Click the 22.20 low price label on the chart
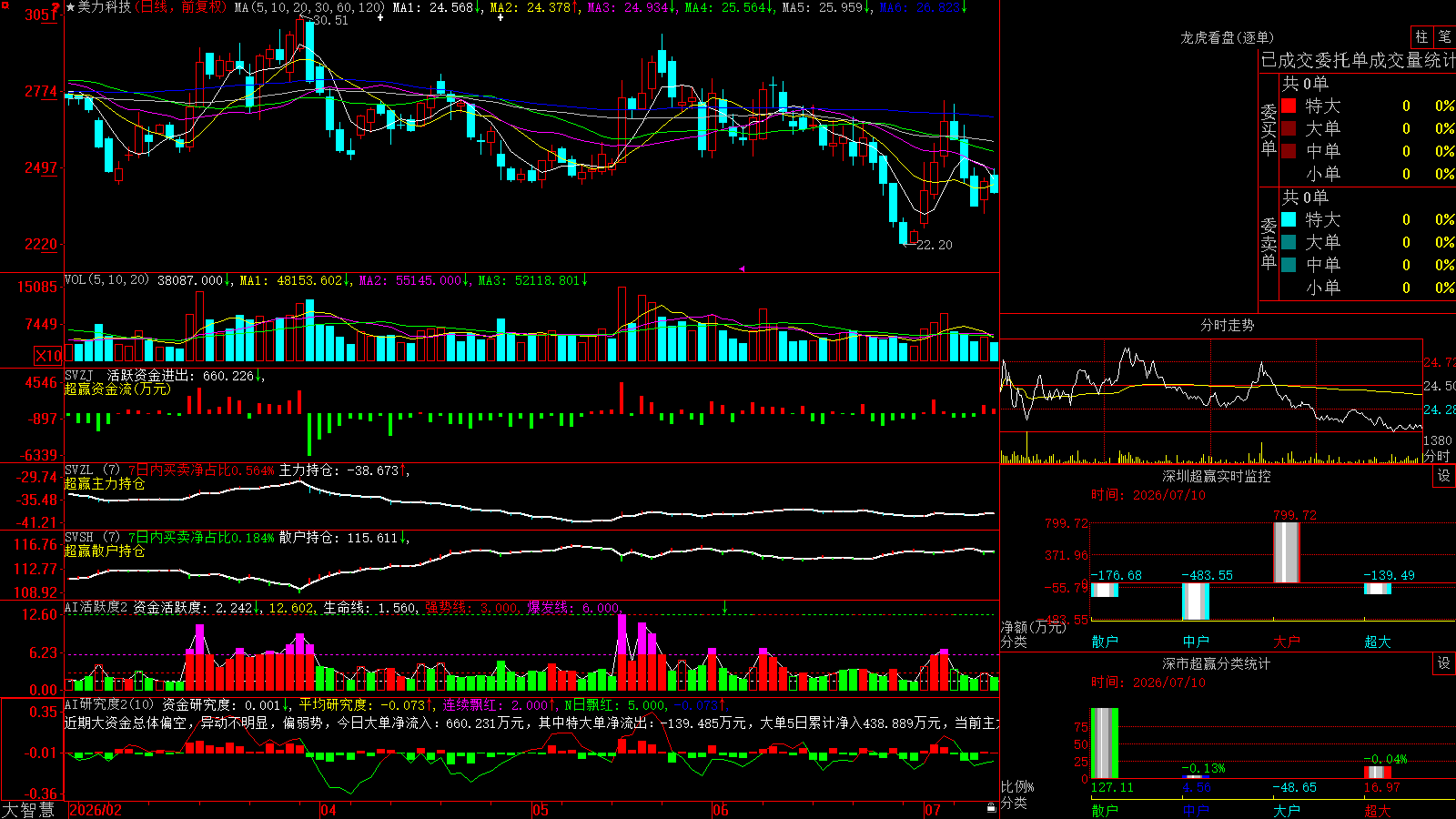The width and height of the screenshot is (1456, 819). (935, 245)
